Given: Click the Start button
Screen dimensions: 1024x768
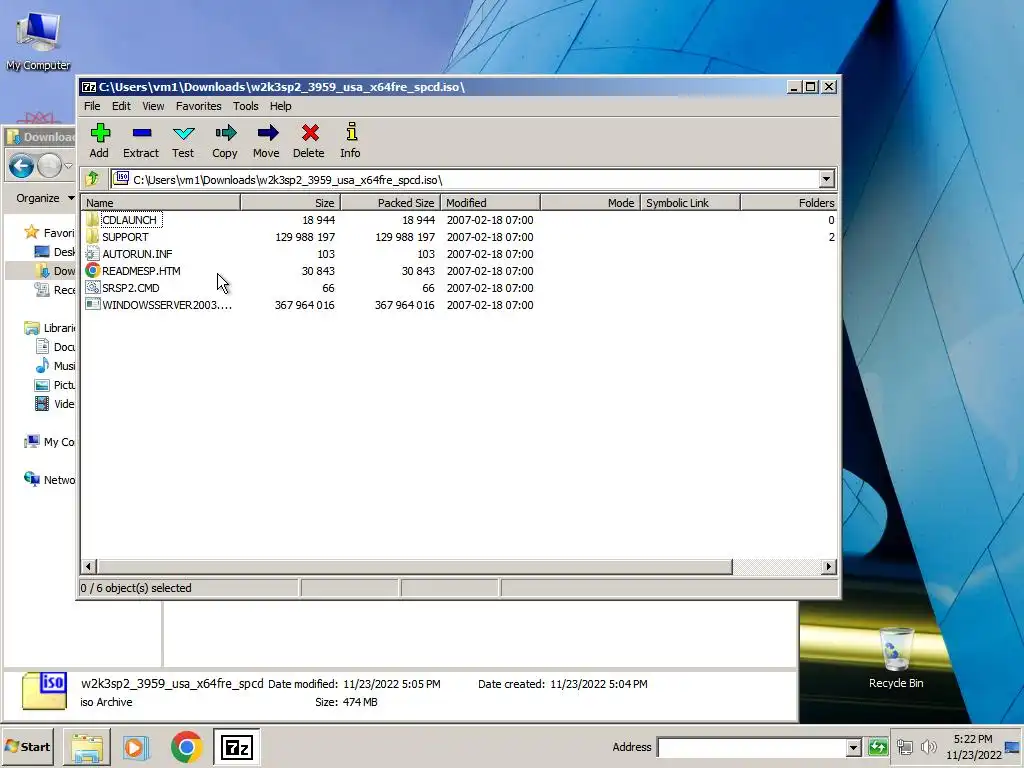Looking at the screenshot, I should point(28,747).
